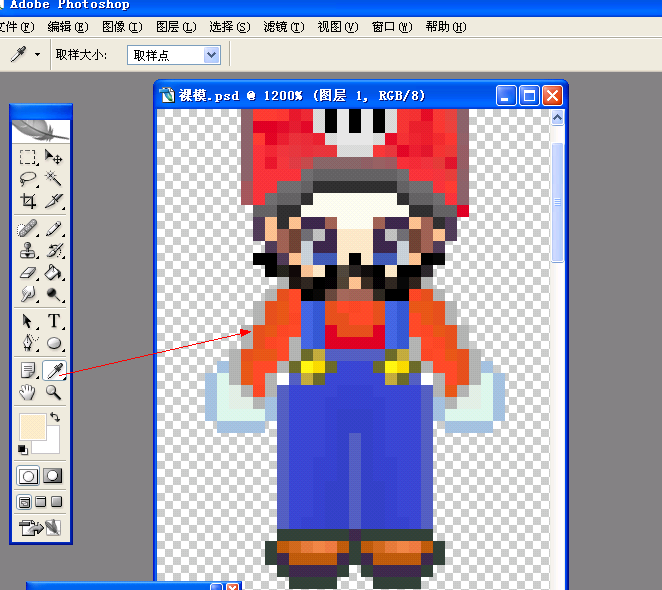The height and width of the screenshot is (590, 662).
Task: Activate the Eraser tool
Action: 28,272
